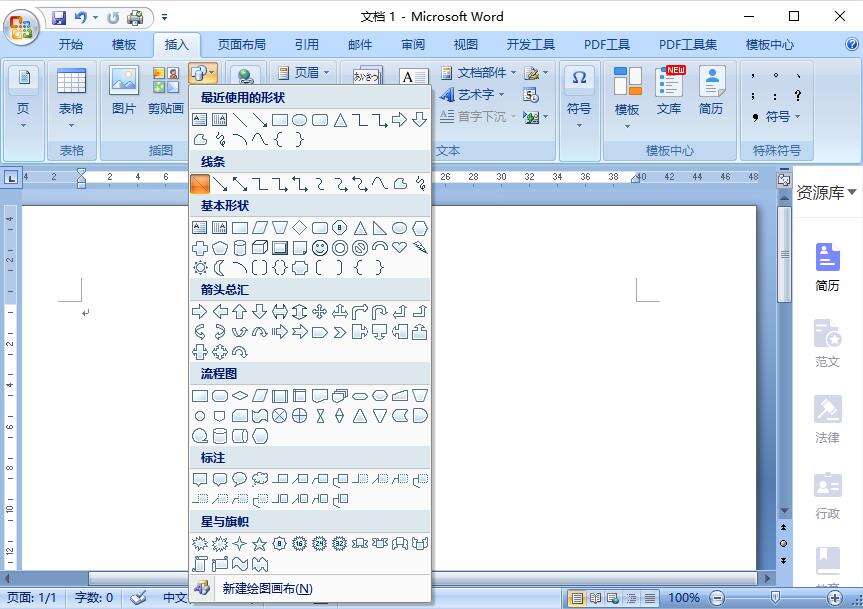Pick the Vertical Scroll shape in 星与旗帜

(x=200, y=564)
